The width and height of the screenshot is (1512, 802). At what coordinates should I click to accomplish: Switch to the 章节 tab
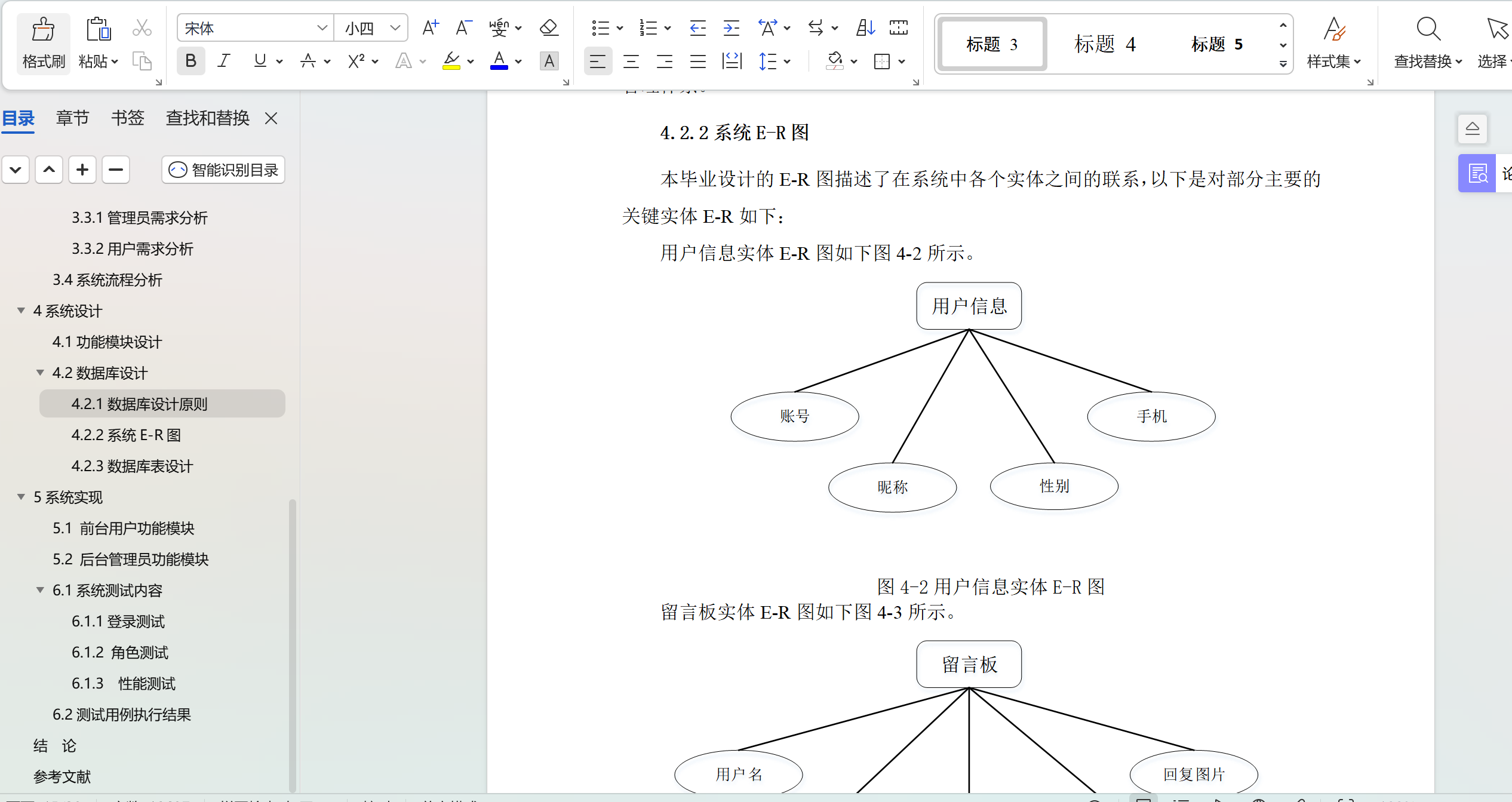tap(72, 118)
